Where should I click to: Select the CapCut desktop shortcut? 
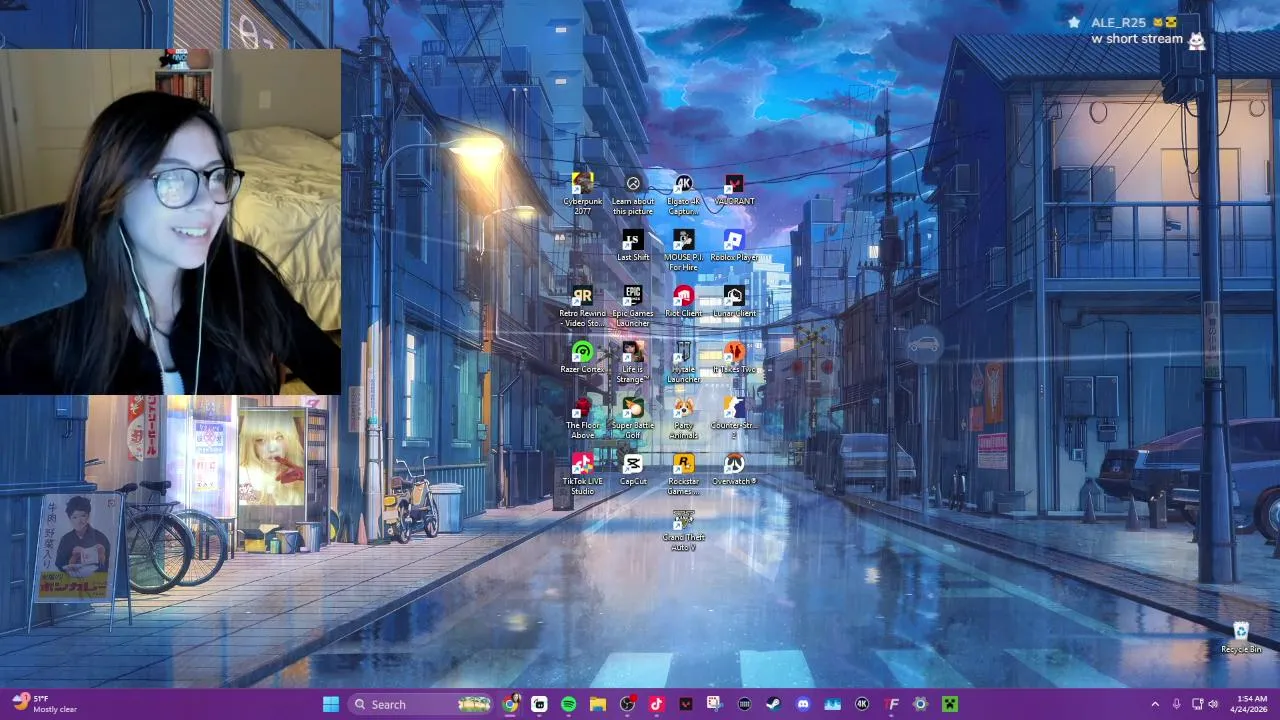[x=633, y=469]
